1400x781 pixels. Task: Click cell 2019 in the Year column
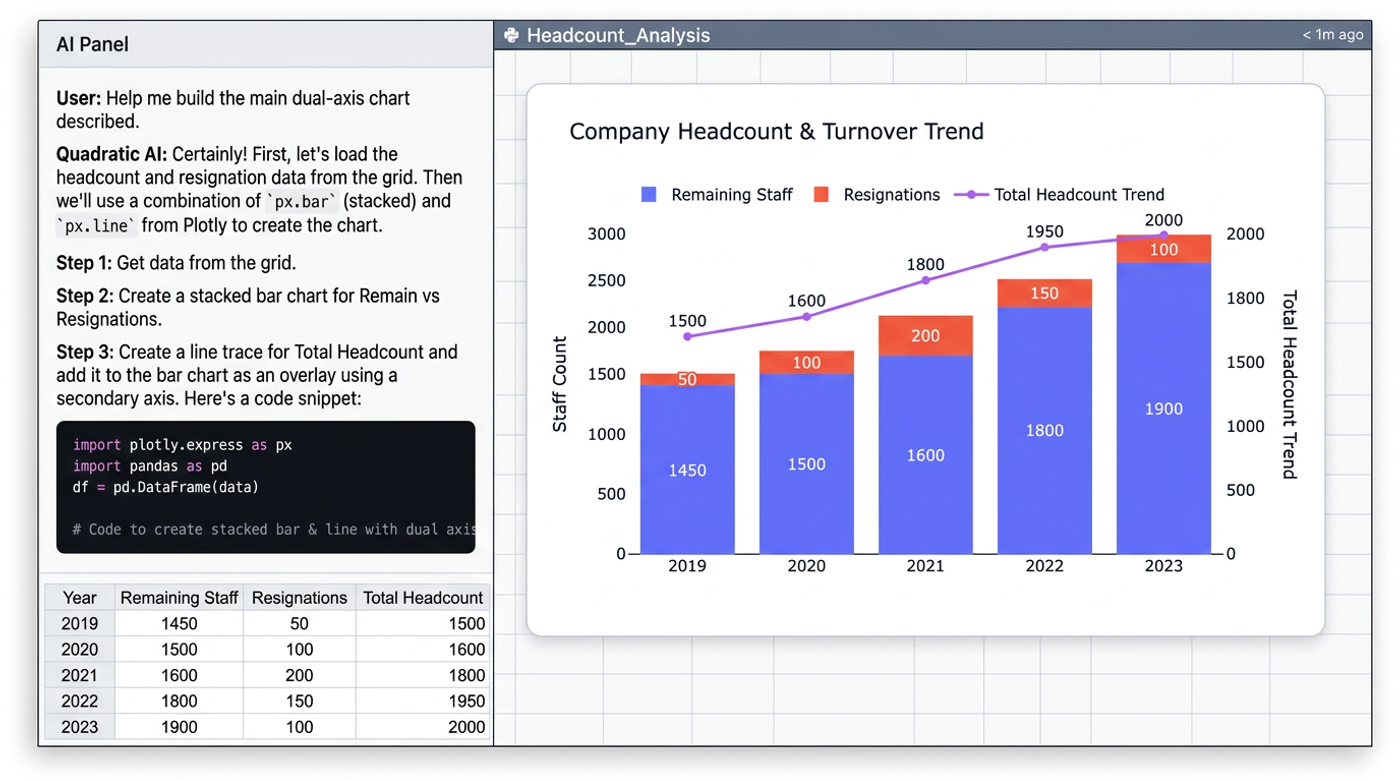point(79,624)
